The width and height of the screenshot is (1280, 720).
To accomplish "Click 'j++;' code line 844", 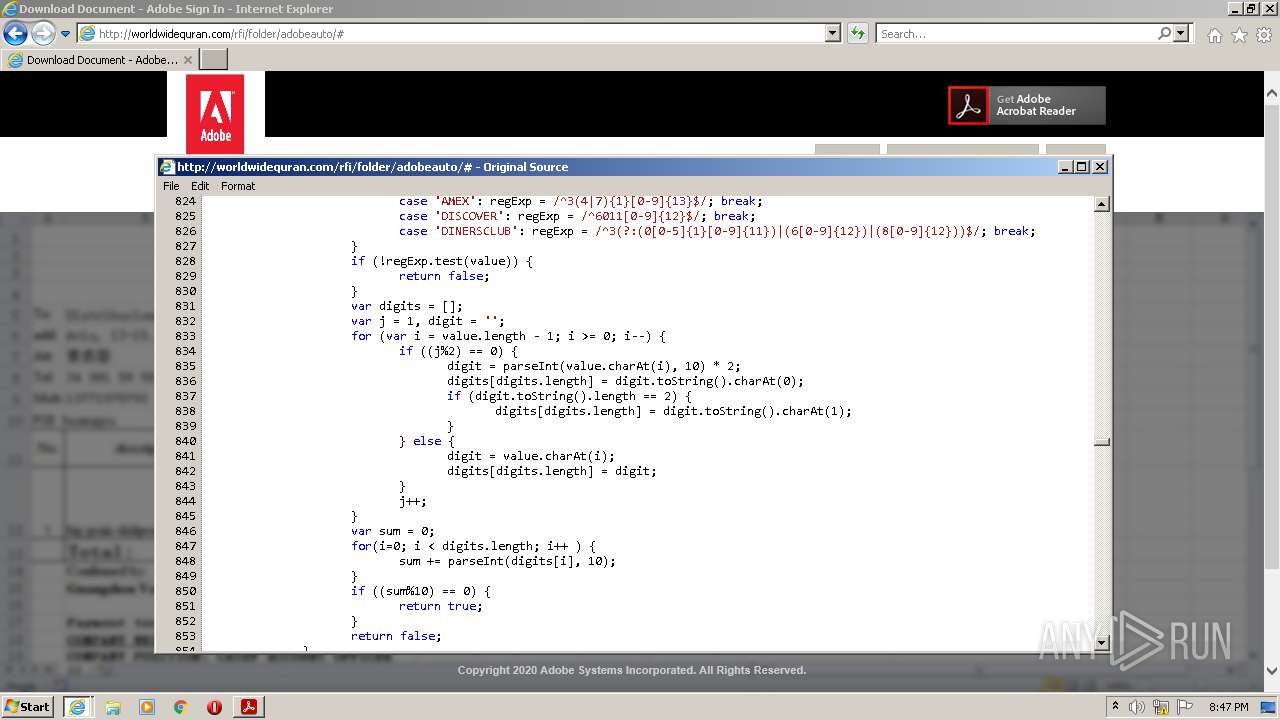I will click(413, 501).
